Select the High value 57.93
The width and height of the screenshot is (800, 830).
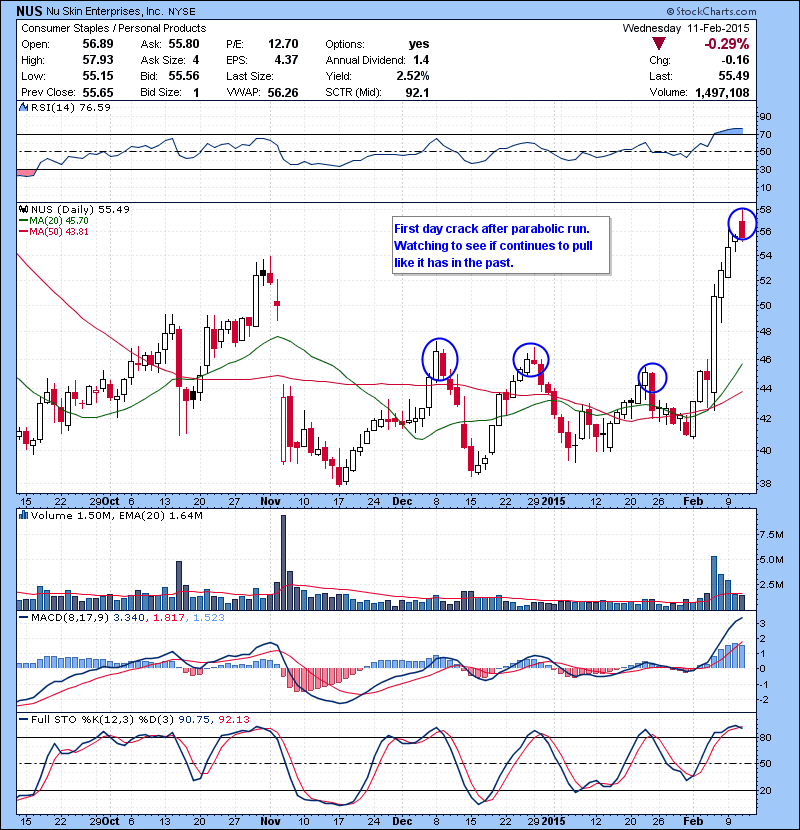(98, 60)
